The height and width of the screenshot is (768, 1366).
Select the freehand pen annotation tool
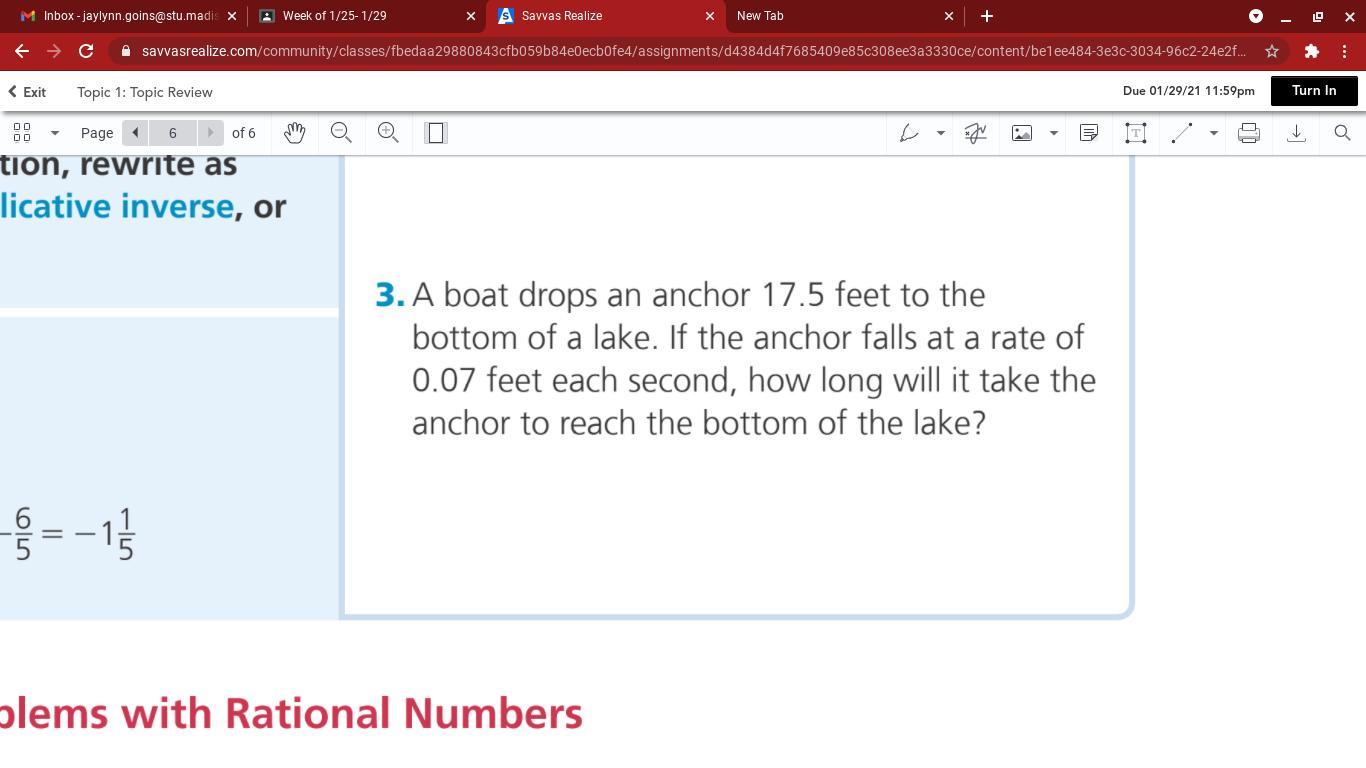pos(909,133)
